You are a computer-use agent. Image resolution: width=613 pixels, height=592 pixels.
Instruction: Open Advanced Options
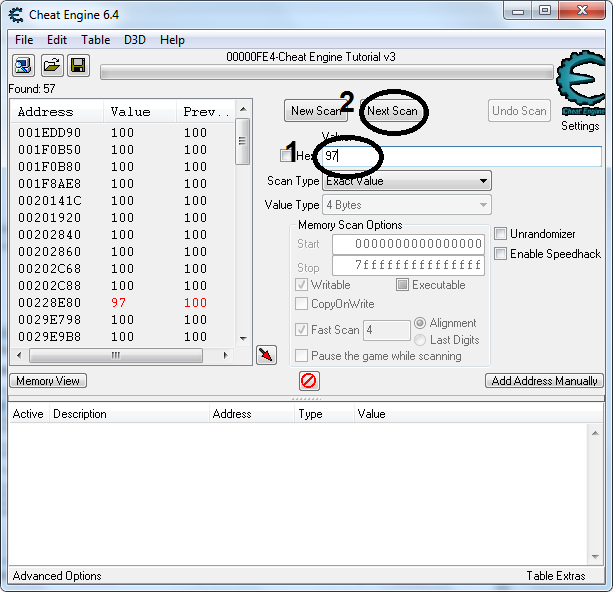(x=57, y=576)
